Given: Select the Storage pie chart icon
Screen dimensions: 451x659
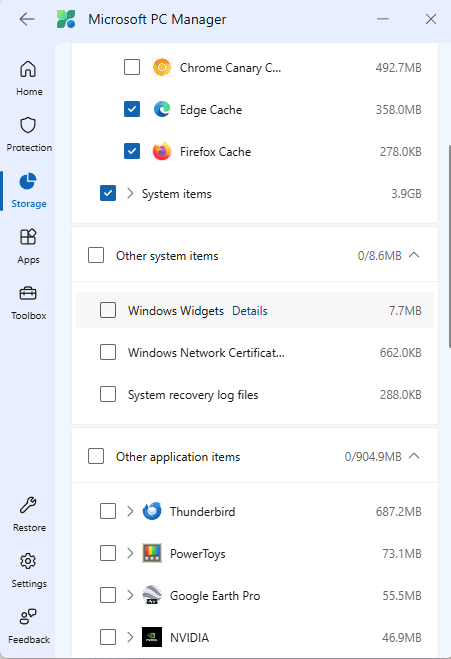Looking at the screenshot, I should click(28, 181).
